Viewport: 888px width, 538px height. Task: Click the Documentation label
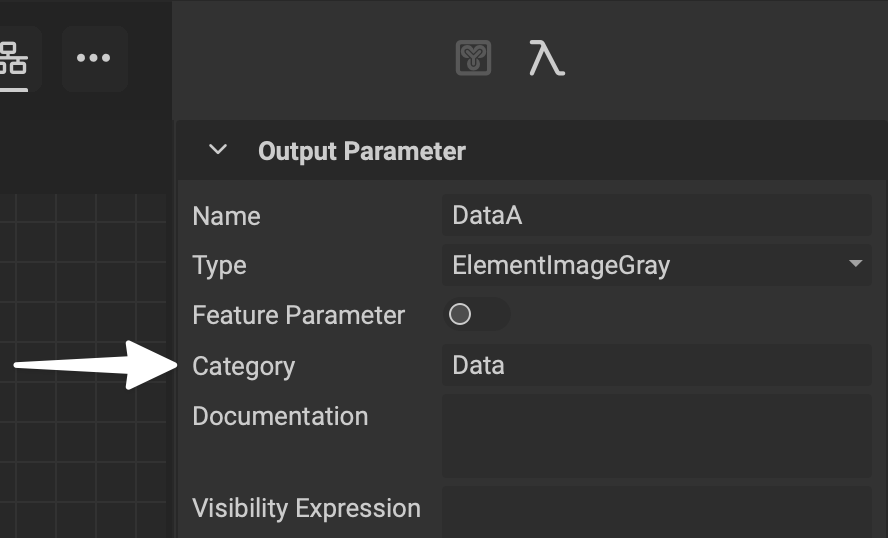coord(280,416)
